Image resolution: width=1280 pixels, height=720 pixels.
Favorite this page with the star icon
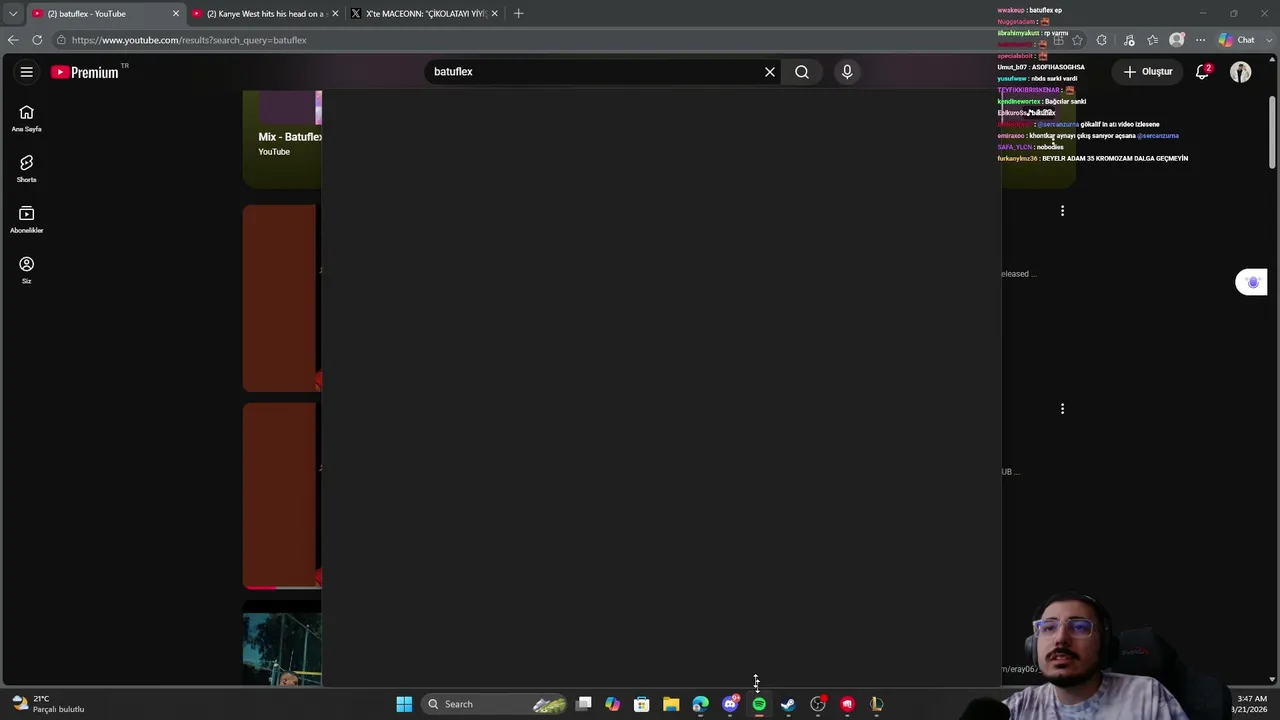click(1077, 40)
